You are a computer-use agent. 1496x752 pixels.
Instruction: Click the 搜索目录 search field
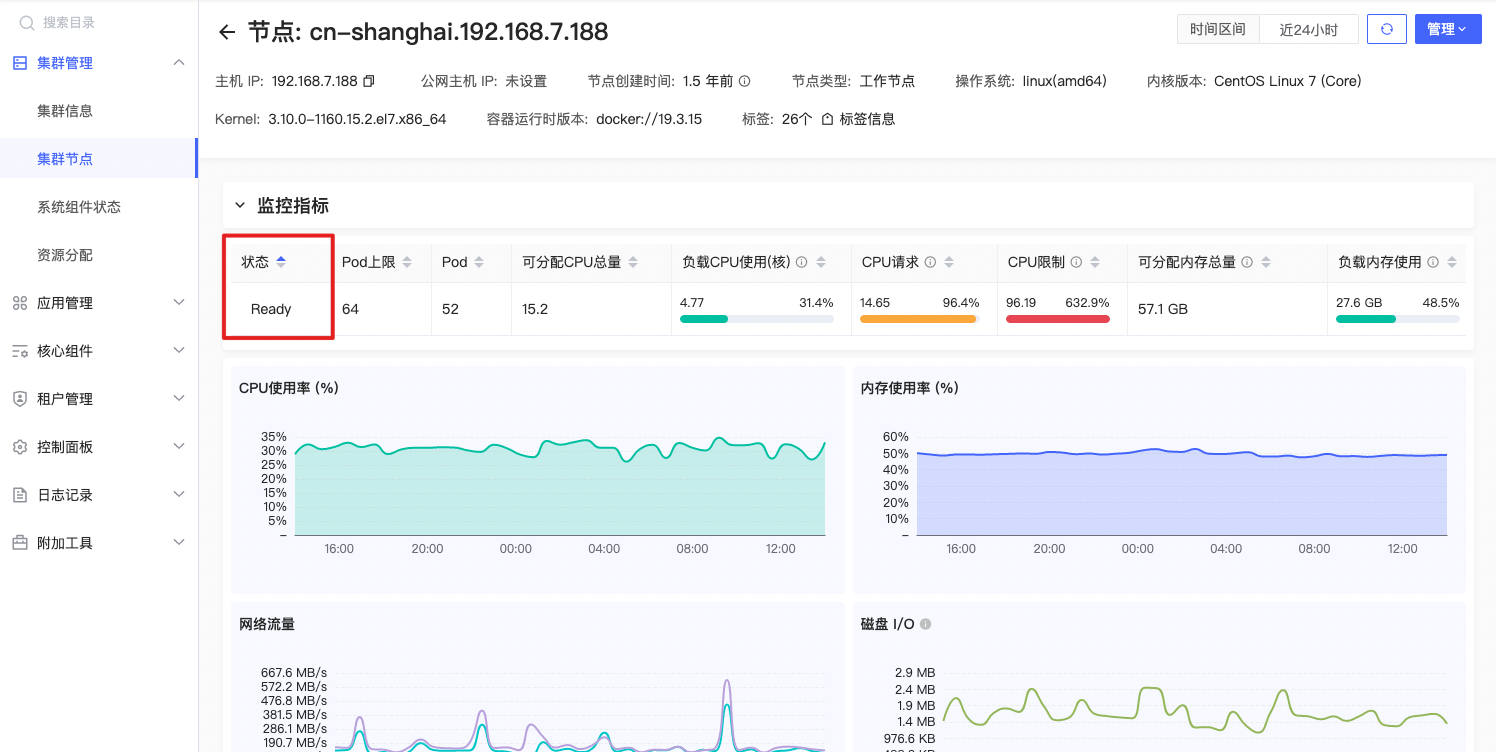tap(100, 22)
